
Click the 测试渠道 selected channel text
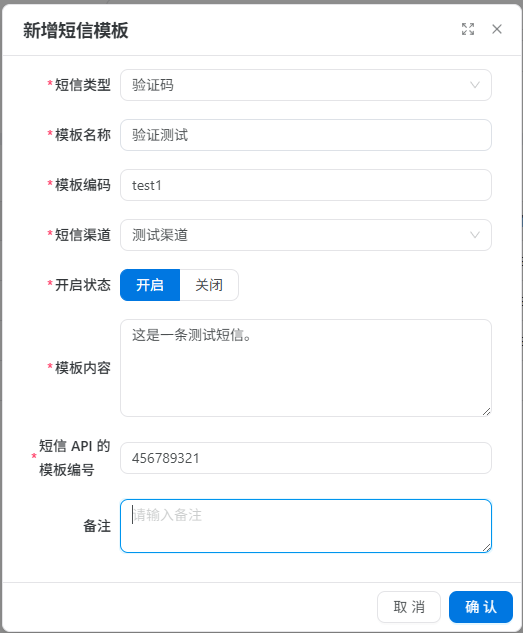coord(160,235)
